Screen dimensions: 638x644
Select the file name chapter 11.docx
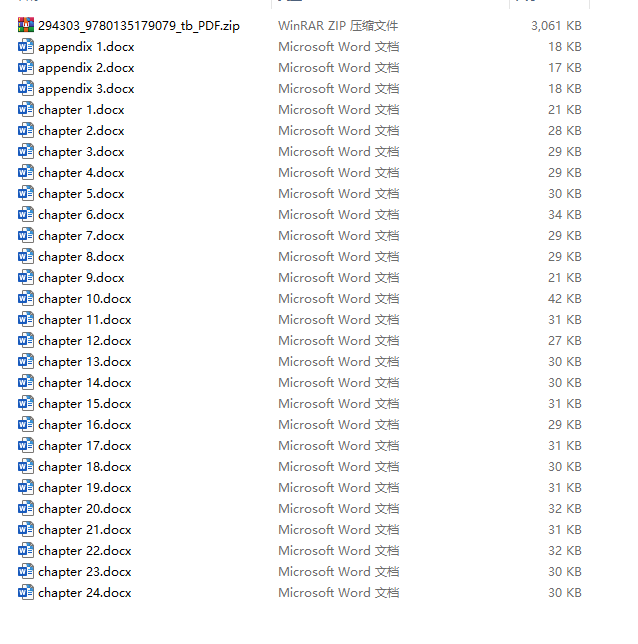[85, 320]
